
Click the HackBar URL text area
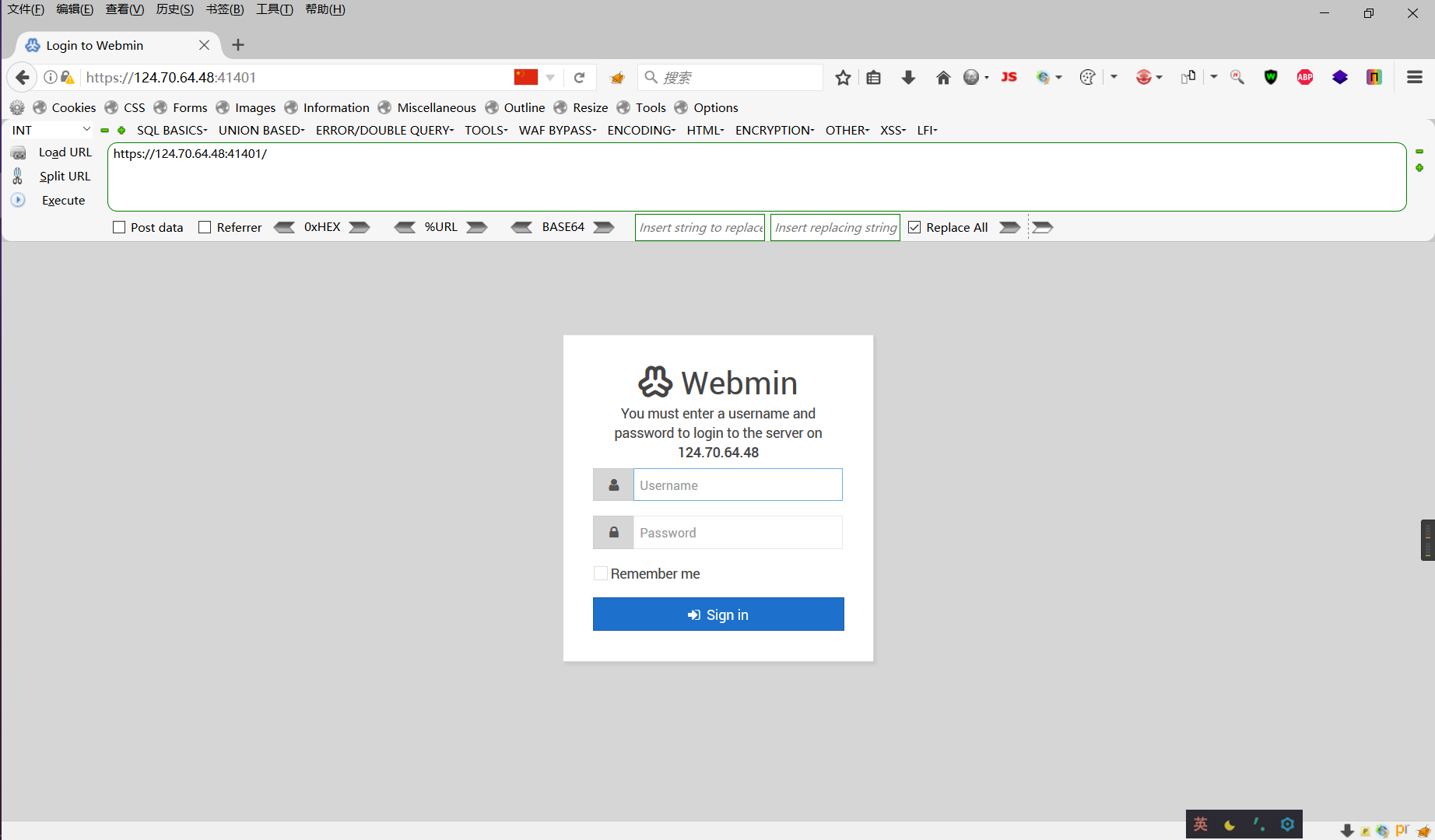(757, 177)
